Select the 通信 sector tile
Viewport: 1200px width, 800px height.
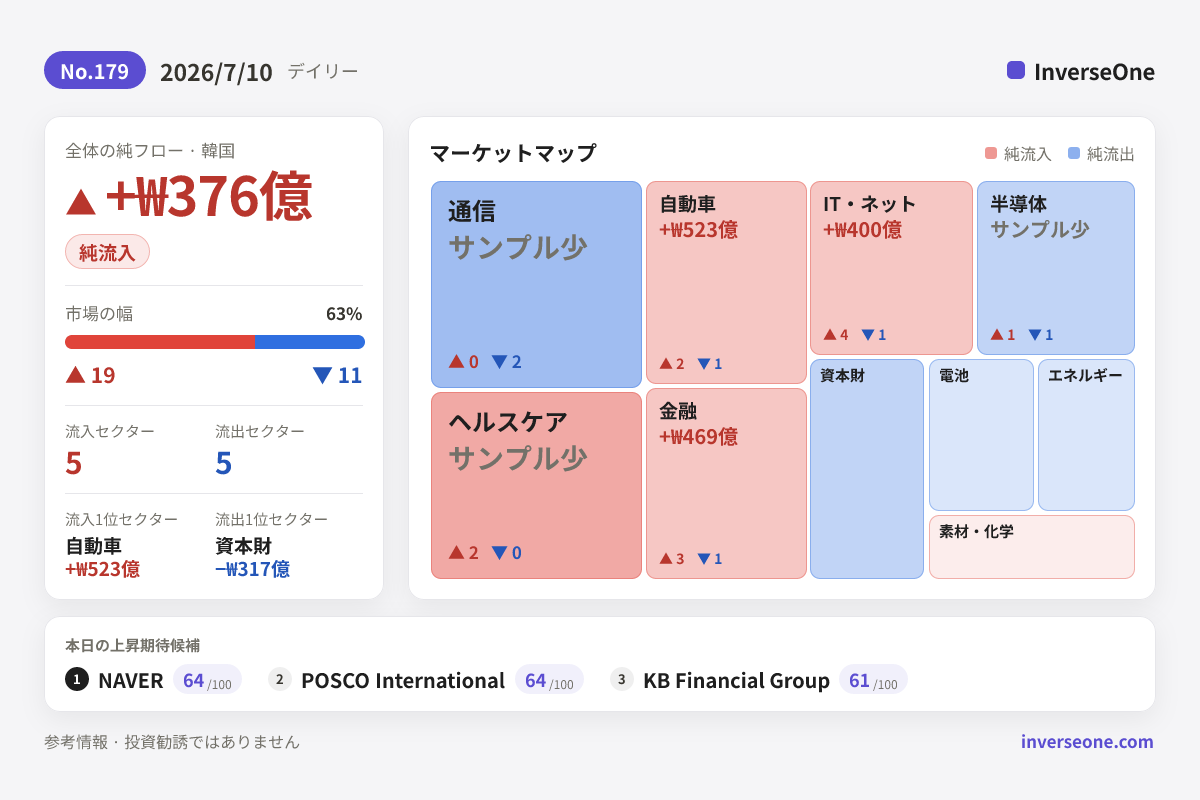coord(536,284)
